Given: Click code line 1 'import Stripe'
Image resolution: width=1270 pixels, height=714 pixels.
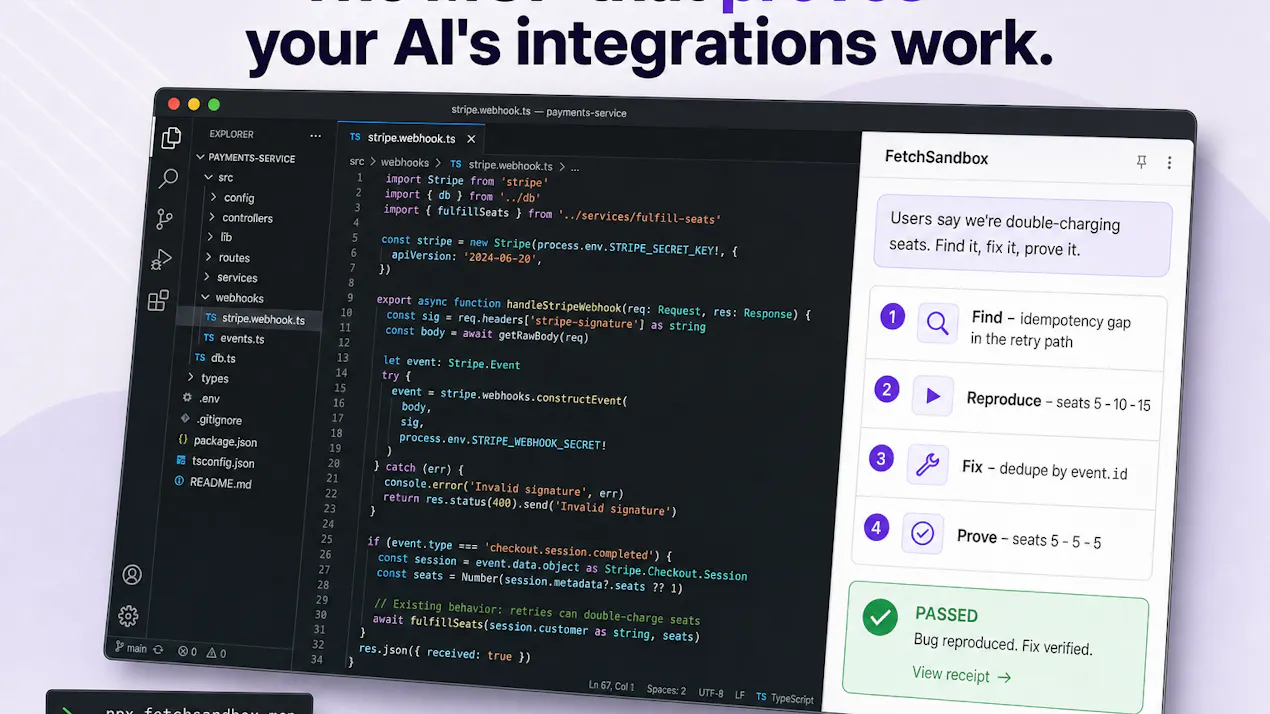Looking at the screenshot, I should tap(465, 182).
